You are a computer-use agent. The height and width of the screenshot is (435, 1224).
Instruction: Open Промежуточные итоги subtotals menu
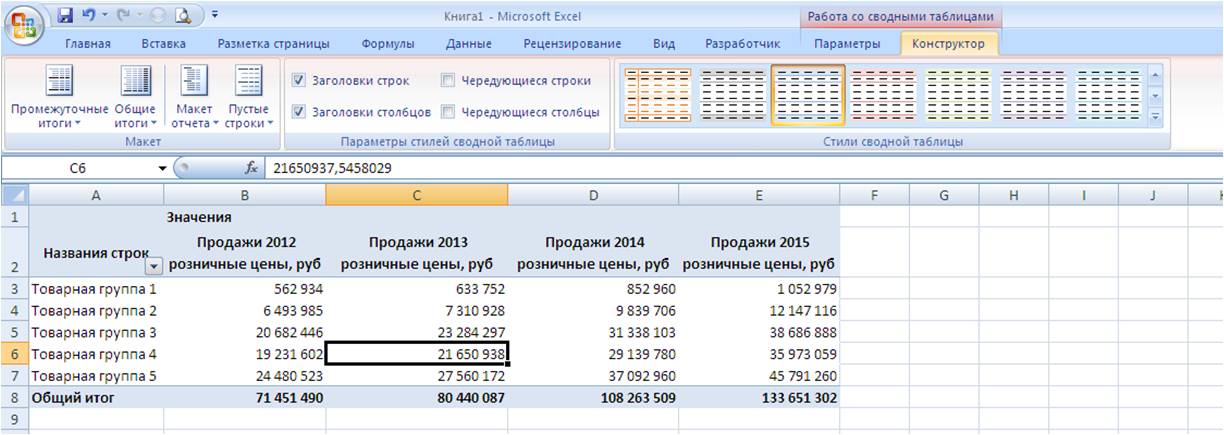pos(46,98)
